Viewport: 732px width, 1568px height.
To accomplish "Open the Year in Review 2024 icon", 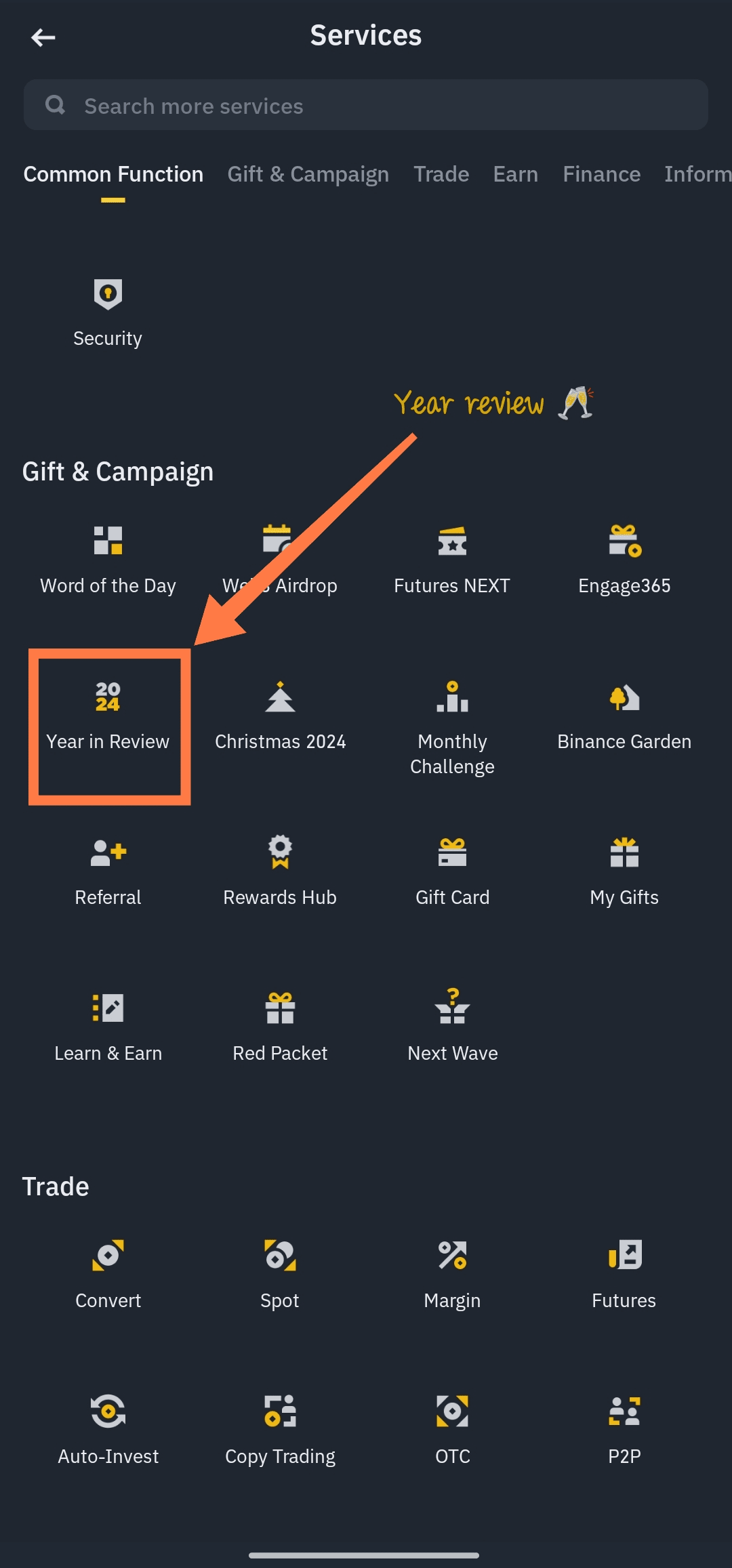I will pyautogui.click(x=108, y=697).
